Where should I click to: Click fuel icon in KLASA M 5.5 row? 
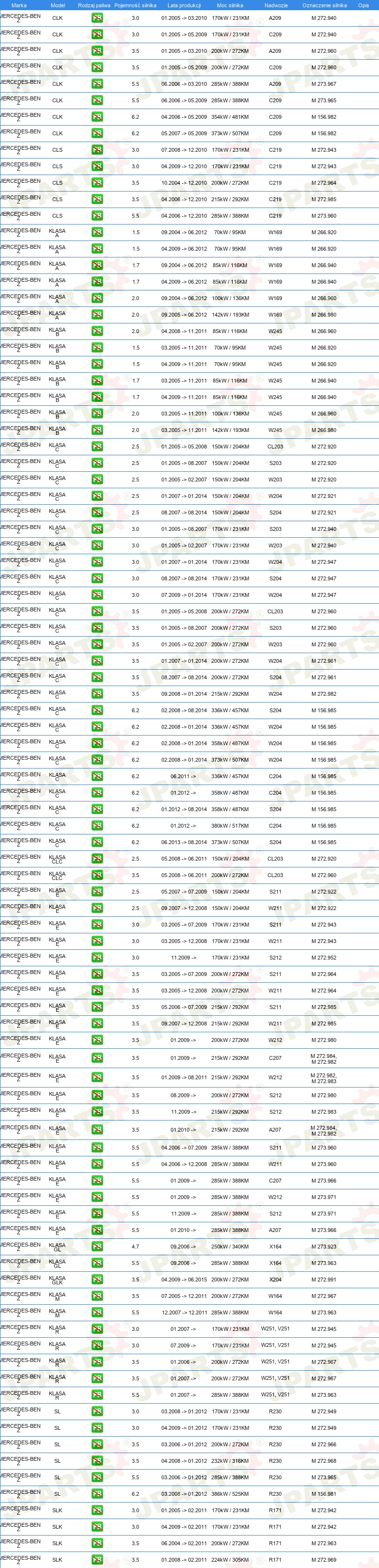tap(97, 1312)
